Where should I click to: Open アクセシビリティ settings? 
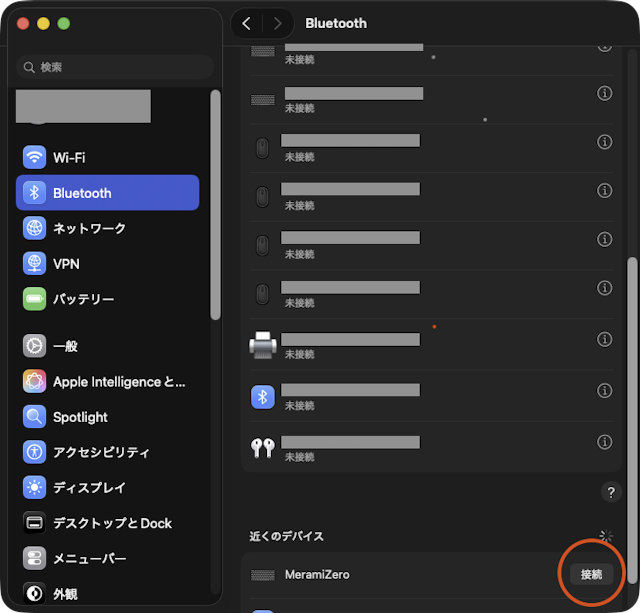(107, 452)
